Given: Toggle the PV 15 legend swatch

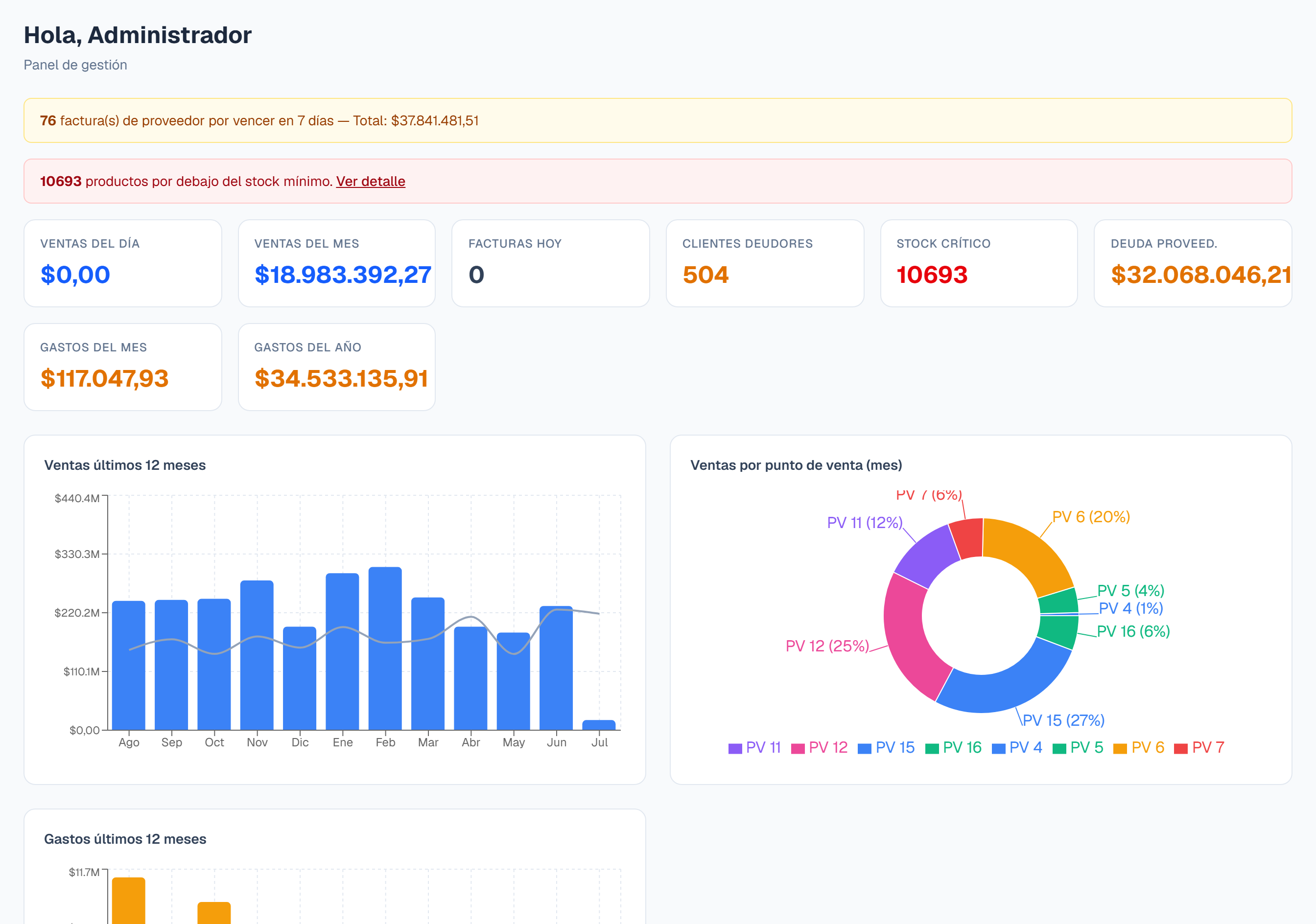Looking at the screenshot, I should pos(864,749).
